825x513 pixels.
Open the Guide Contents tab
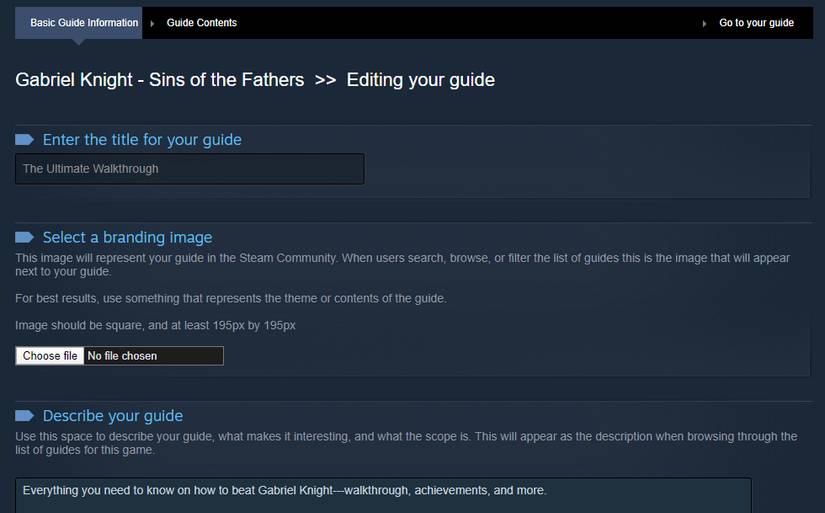tap(202, 23)
